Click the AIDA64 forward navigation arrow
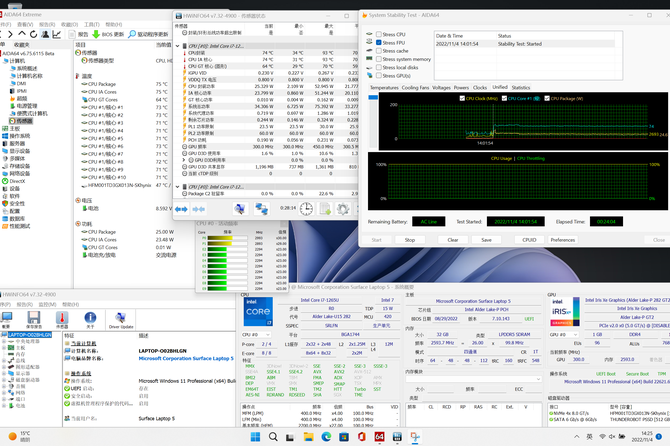The image size is (670, 446). pyautogui.click(x=10, y=34)
